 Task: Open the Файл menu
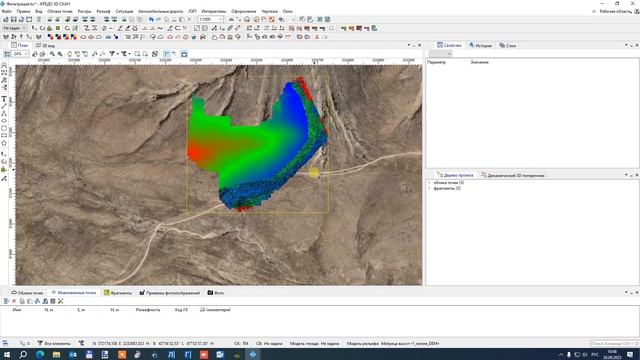(x=7, y=11)
